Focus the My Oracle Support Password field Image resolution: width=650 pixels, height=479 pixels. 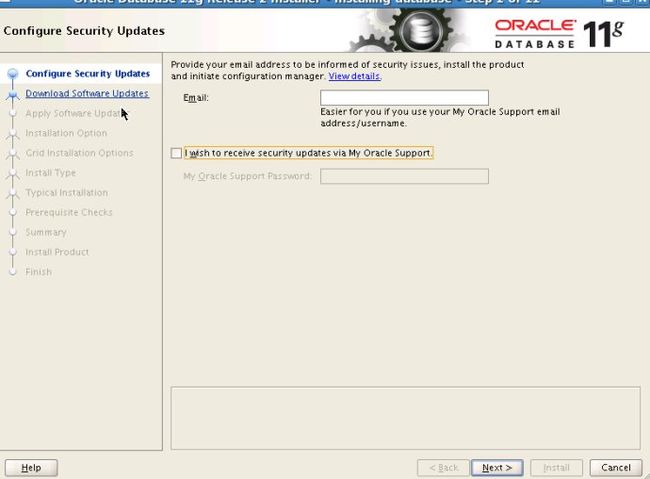pyautogui.click(x=404, y=176)
